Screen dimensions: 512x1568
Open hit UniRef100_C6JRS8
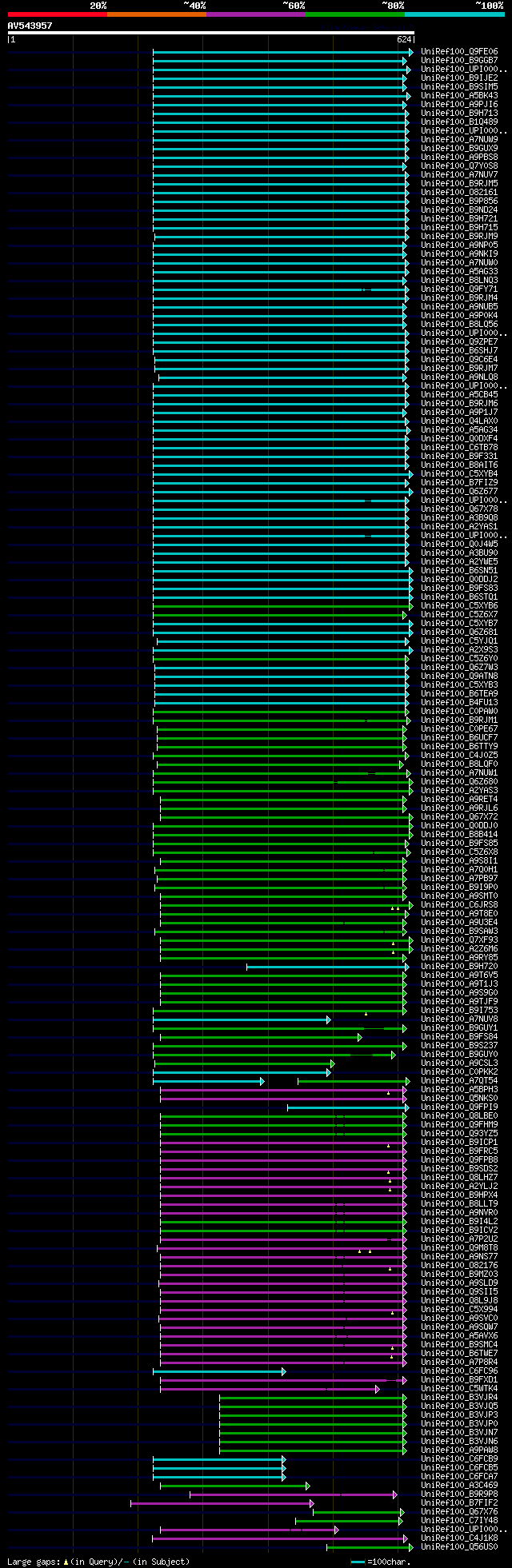click(x=459, y=905)
